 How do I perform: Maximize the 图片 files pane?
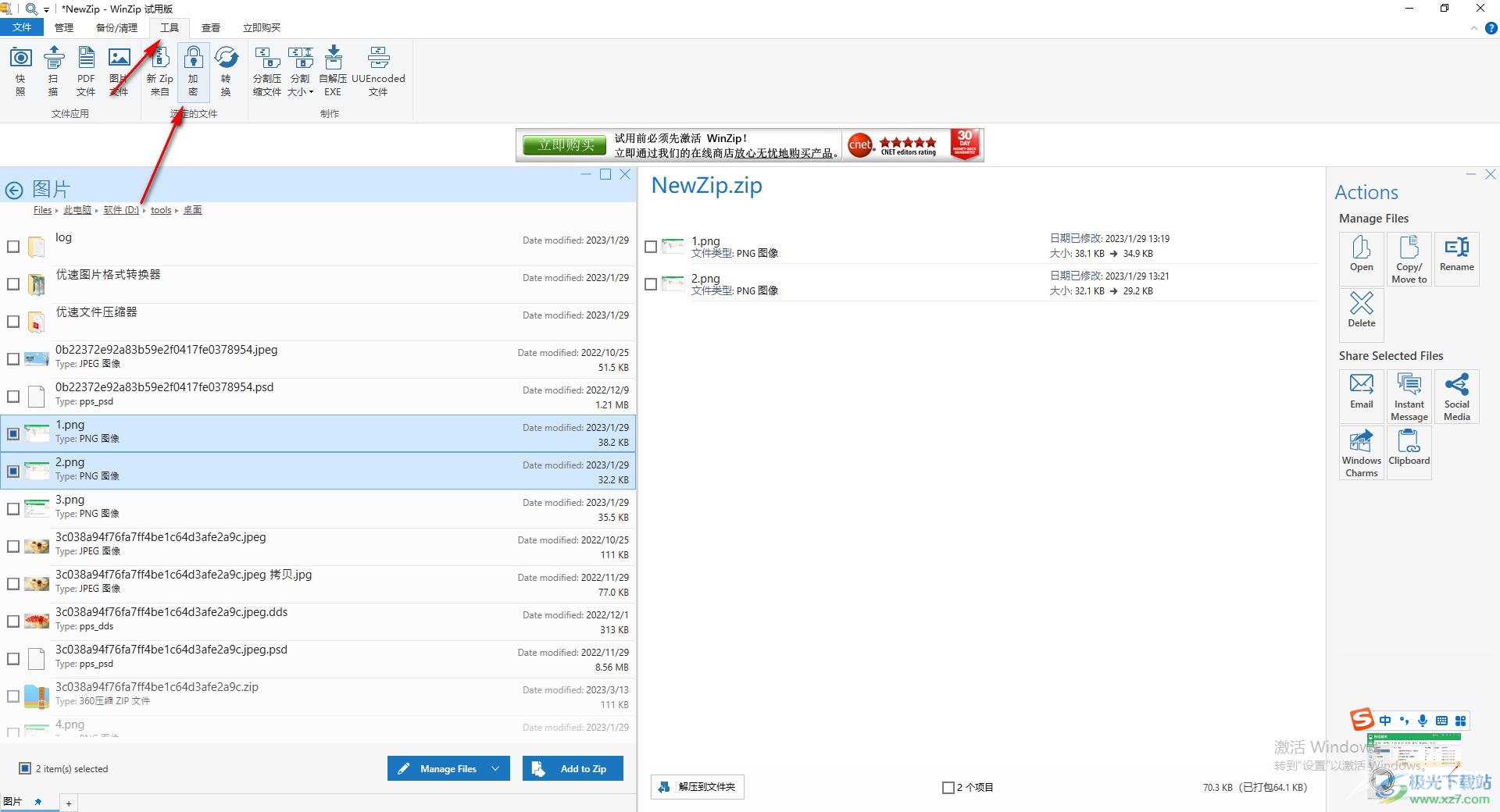pos(605,174)
